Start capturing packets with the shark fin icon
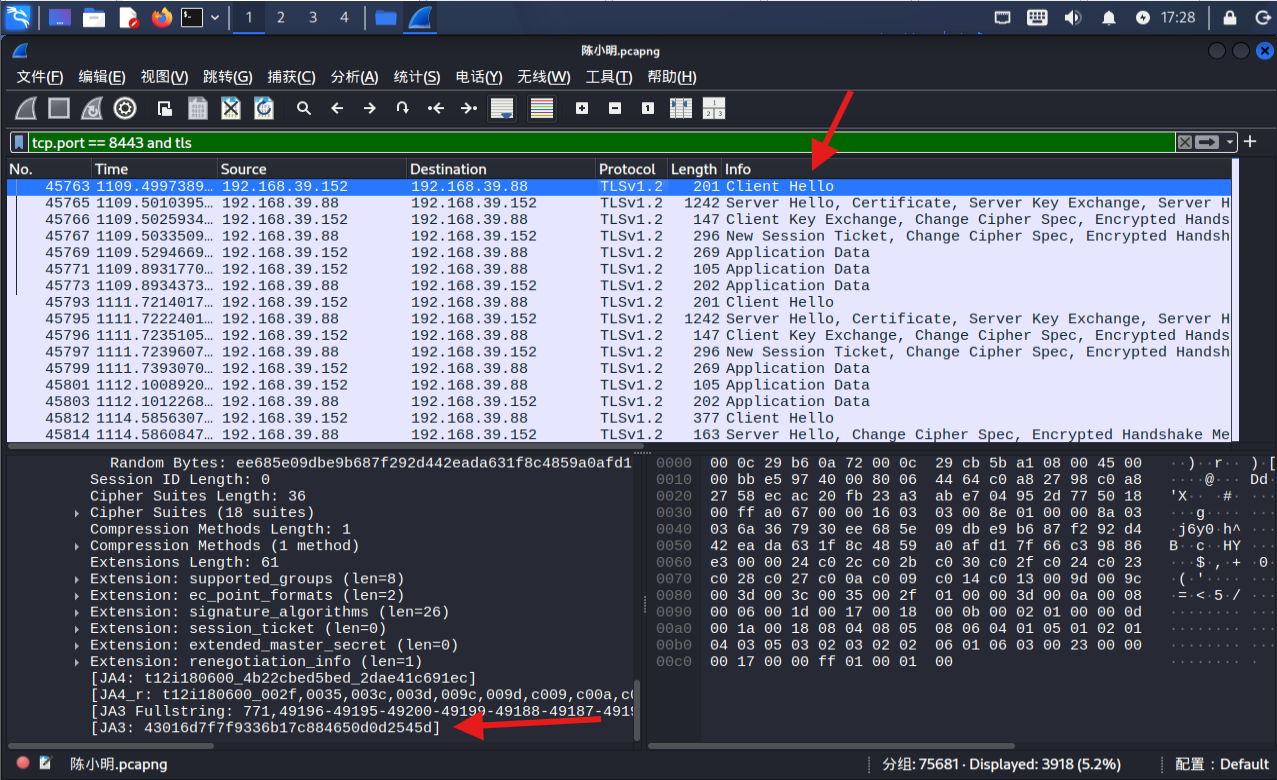The width and height of the screenshot is (1277, 780). 27,108
